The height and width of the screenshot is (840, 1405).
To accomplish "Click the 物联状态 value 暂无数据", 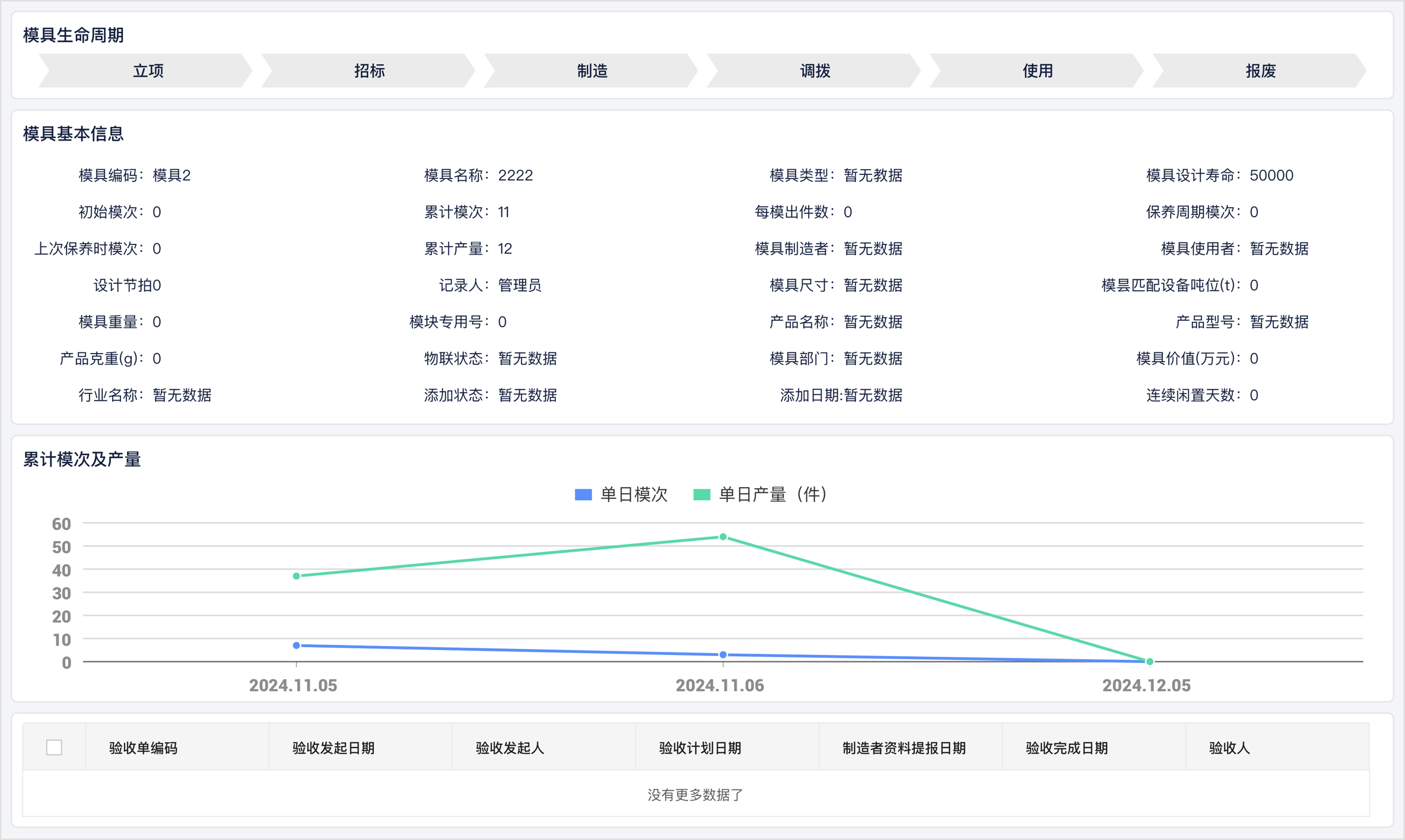I will pyautogui.click(x=527, y=359).
